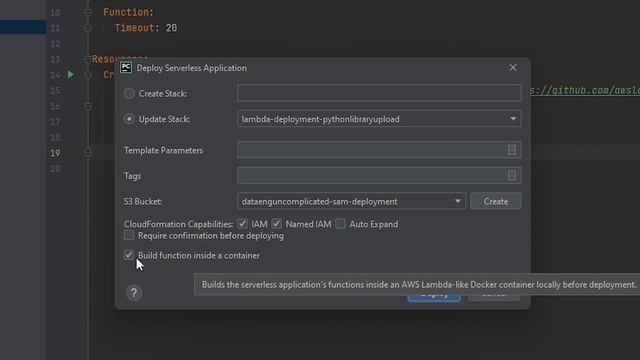Click the Tags input field

(379, 176)
